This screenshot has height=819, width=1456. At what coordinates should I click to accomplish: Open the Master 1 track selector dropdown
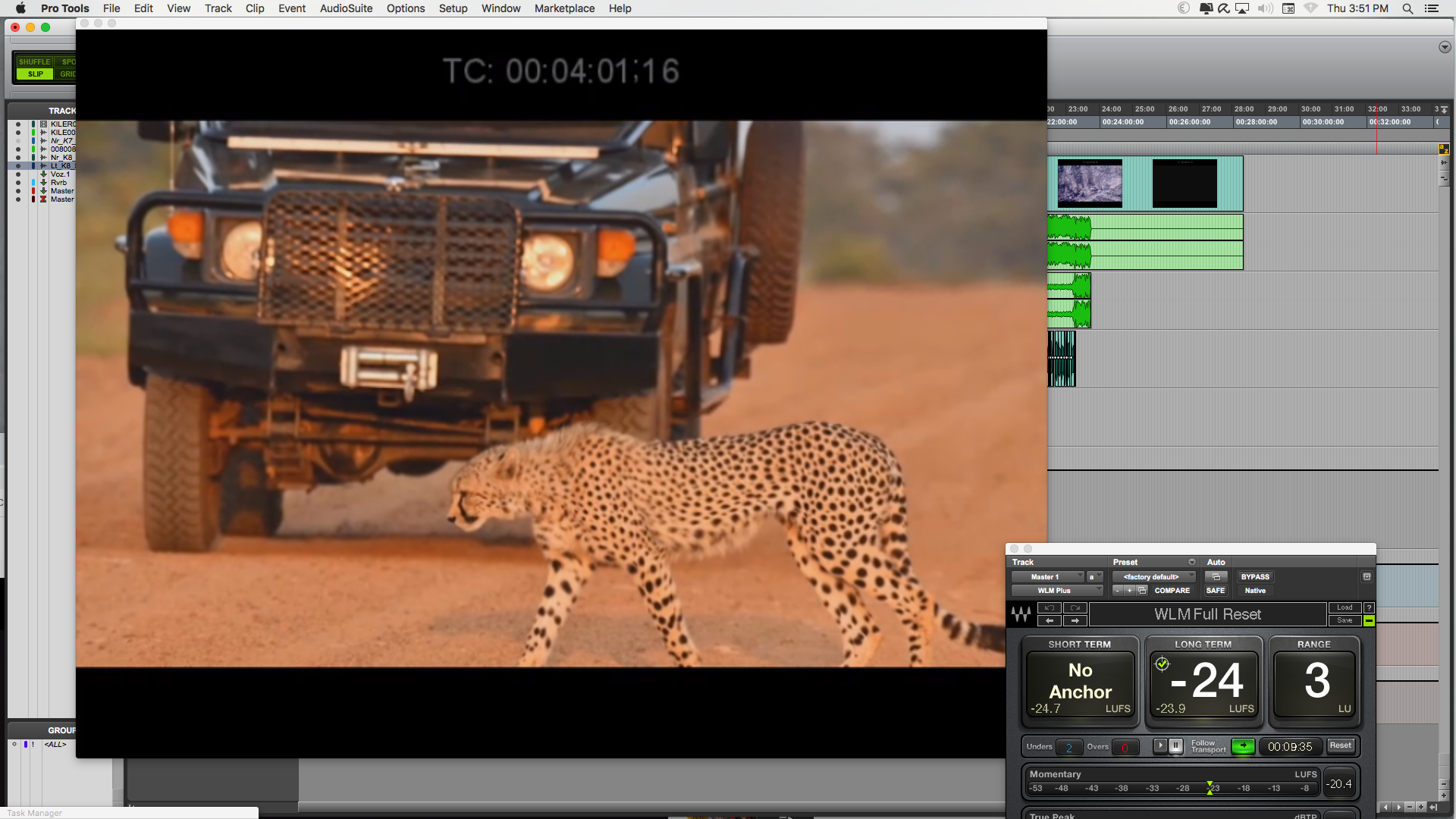click(1048, 577)
